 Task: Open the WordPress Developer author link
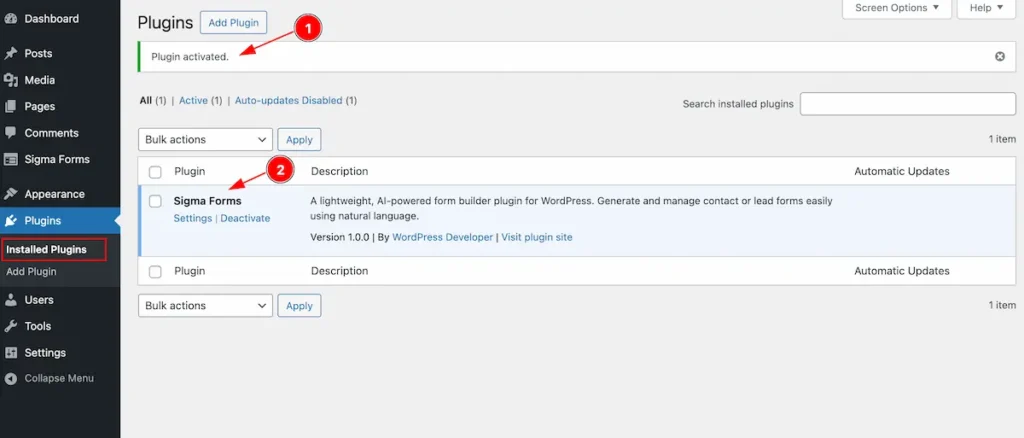click(442, 237)
